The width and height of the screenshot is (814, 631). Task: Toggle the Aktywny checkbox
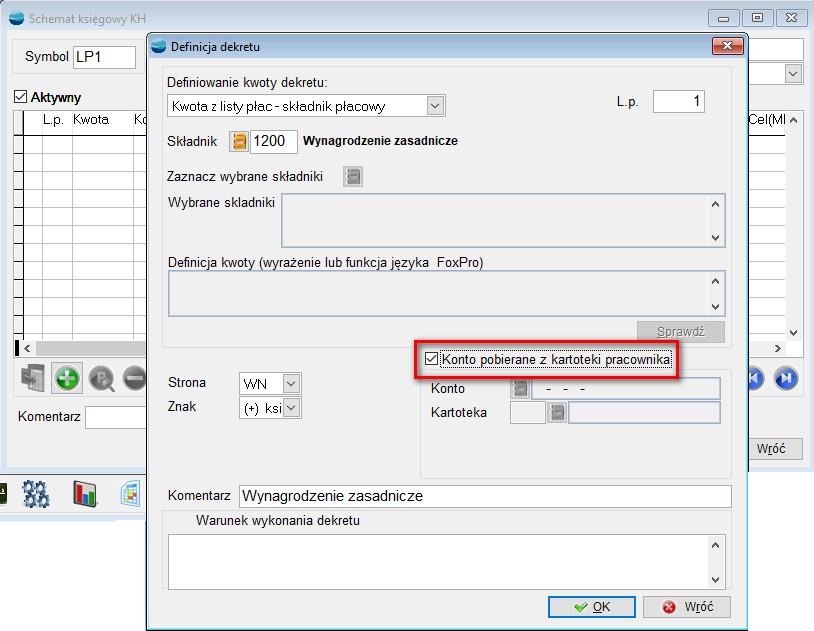20,97
